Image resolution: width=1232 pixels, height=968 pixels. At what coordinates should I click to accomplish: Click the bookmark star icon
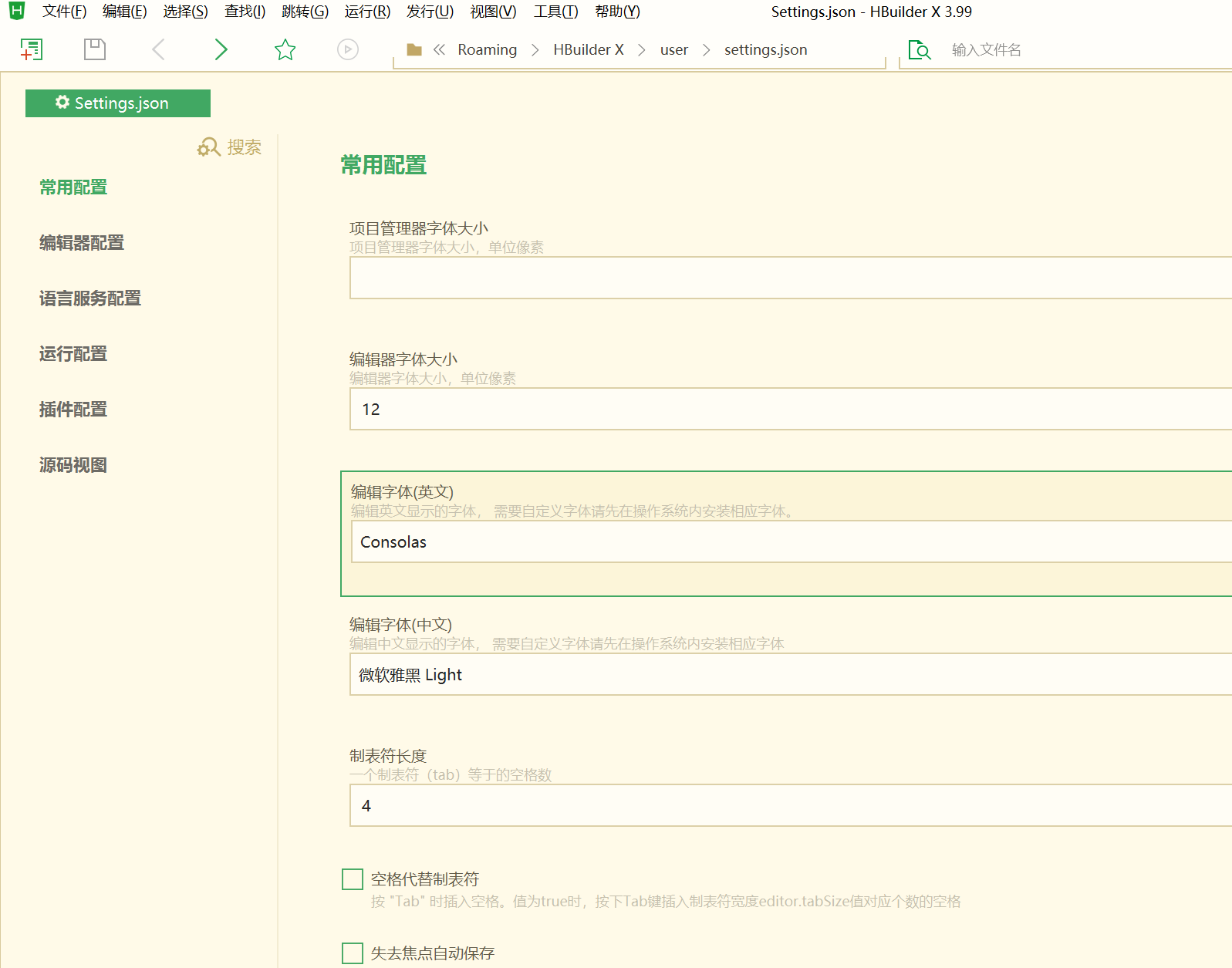coord(285,49)
